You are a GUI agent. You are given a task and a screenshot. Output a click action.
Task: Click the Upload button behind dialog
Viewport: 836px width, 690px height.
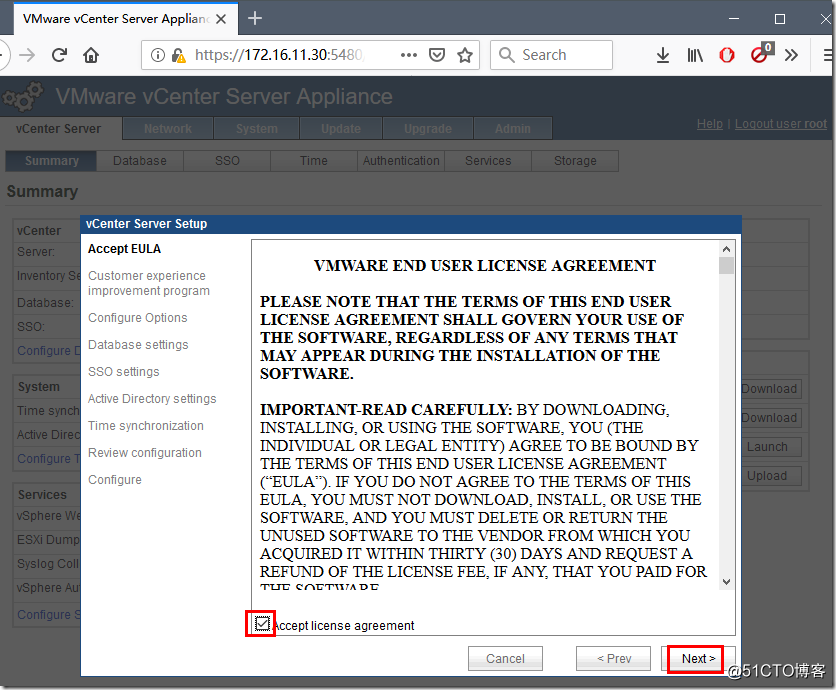click(x=771, y=476)
